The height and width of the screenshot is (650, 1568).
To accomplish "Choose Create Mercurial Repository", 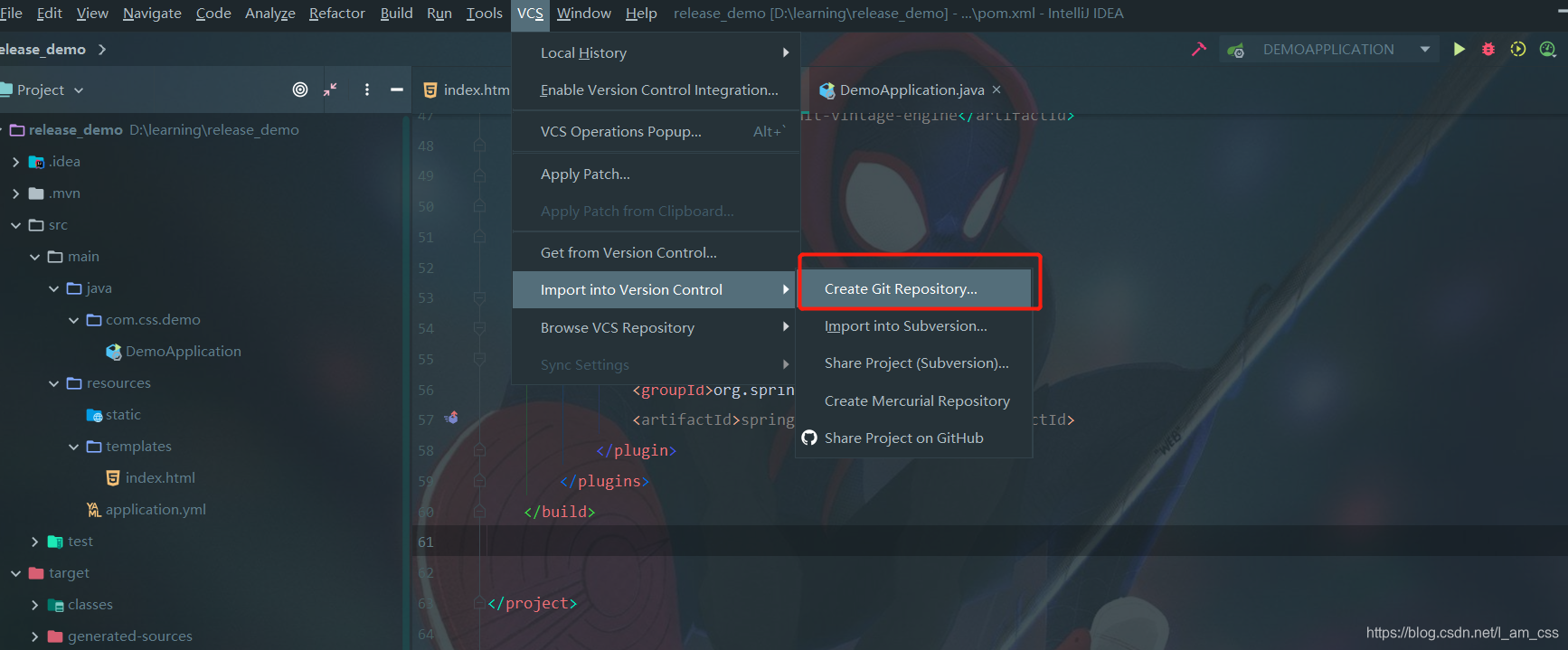I will [913, 400].
